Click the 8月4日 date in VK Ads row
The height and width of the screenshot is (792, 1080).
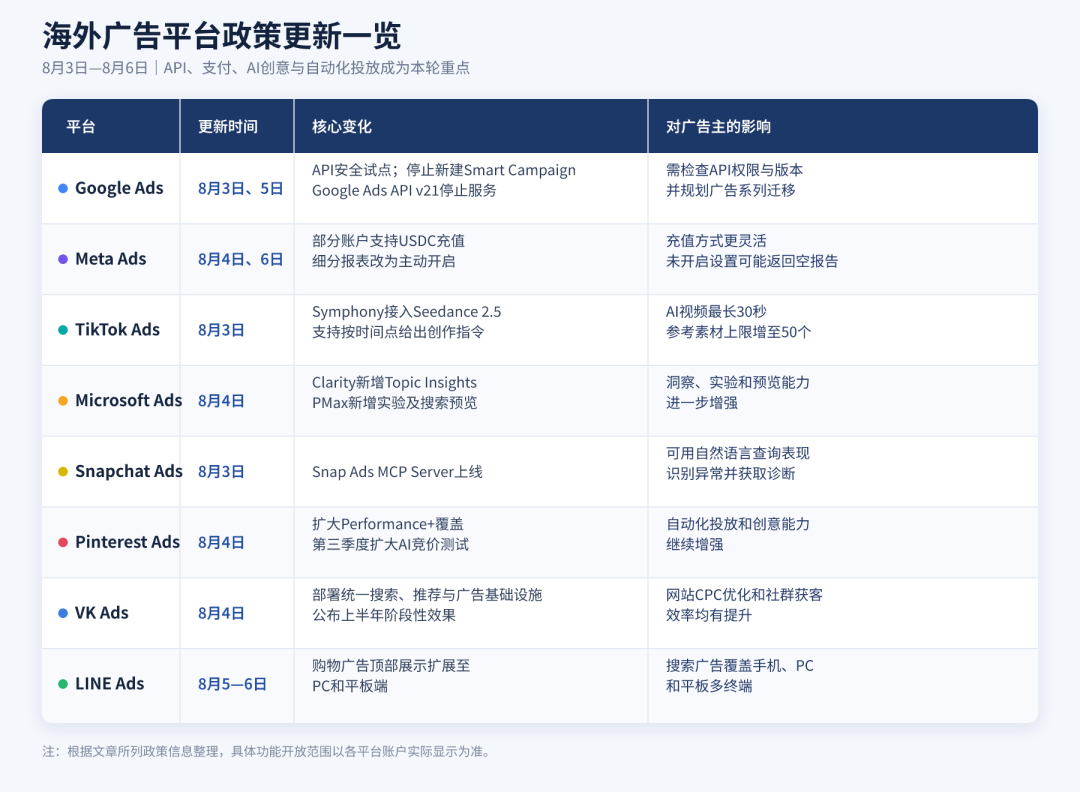pos(221,614)
